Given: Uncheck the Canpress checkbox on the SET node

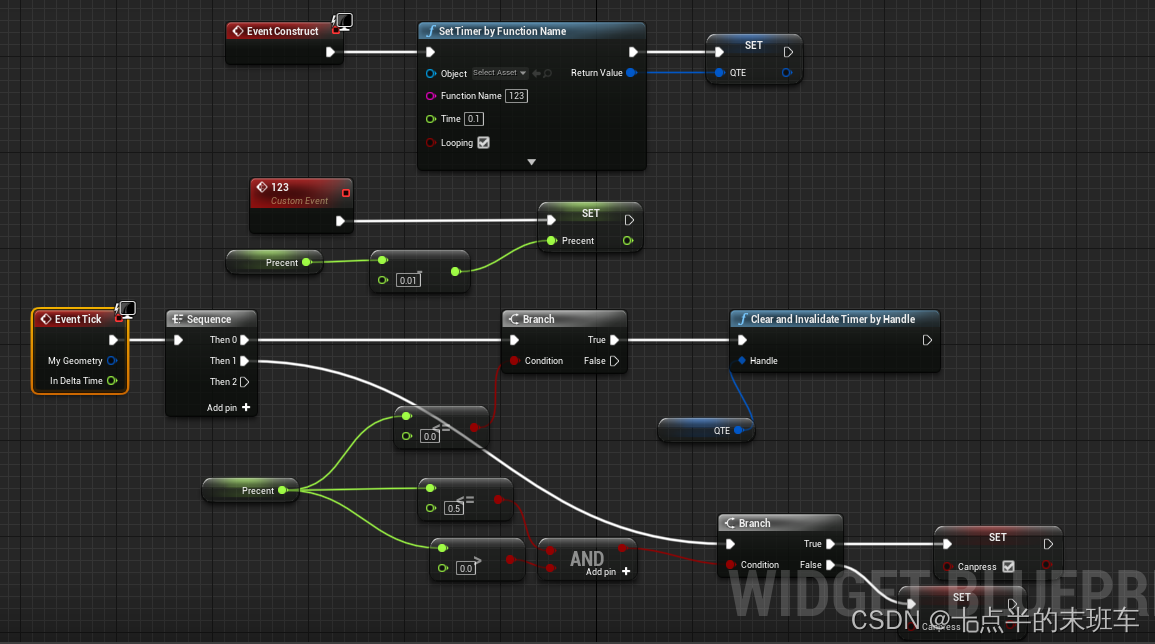Looking at the screenshot, I should [x=1008, y=566].
